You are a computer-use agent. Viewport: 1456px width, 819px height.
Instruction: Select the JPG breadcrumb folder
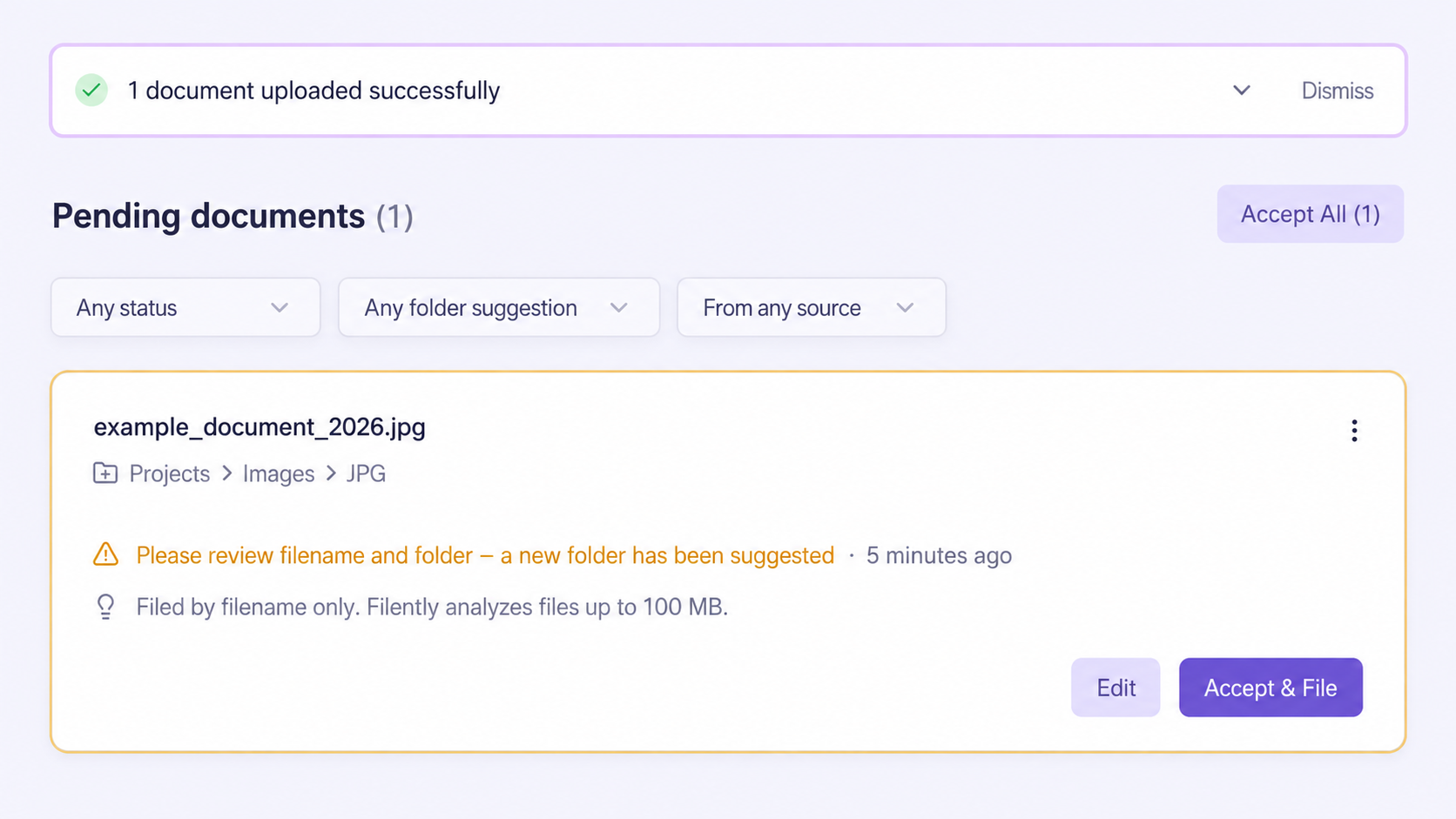click(366, 473)
